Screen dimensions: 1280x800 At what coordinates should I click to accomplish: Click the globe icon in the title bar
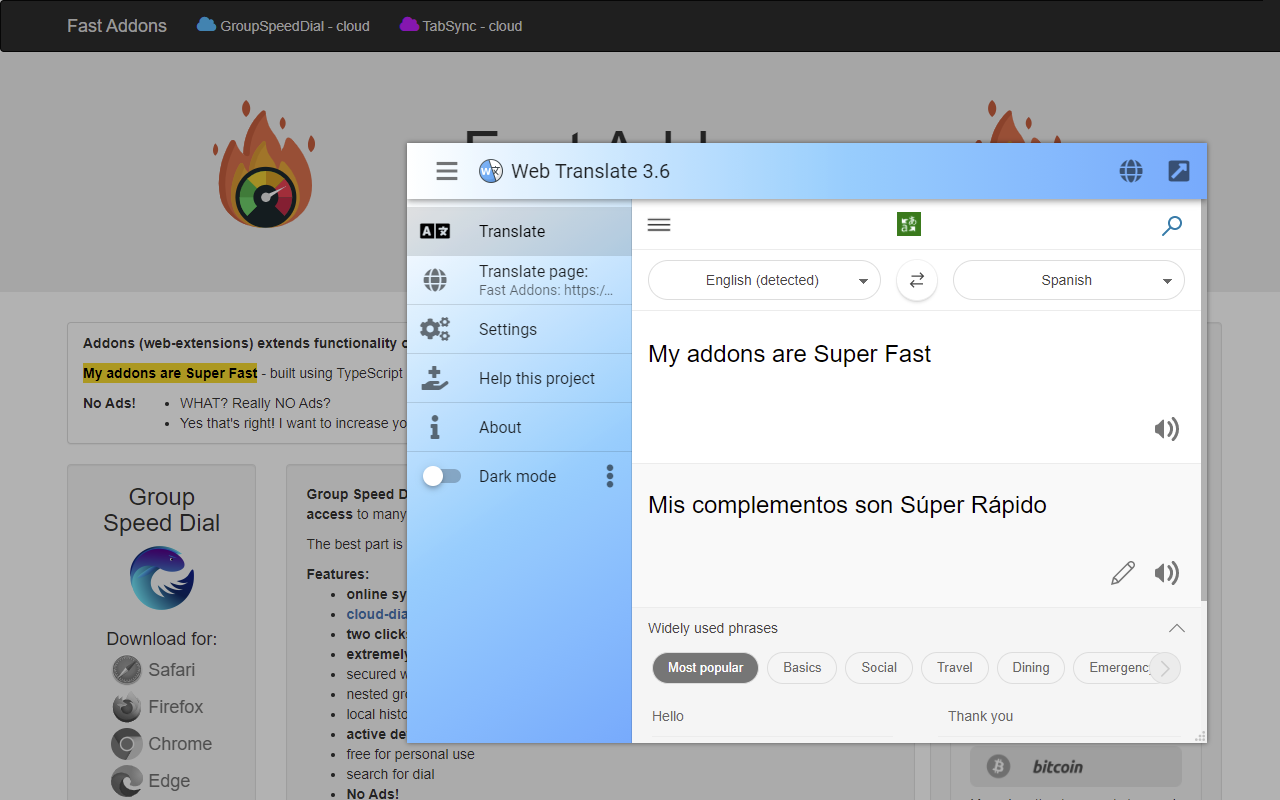(1131, 171)
